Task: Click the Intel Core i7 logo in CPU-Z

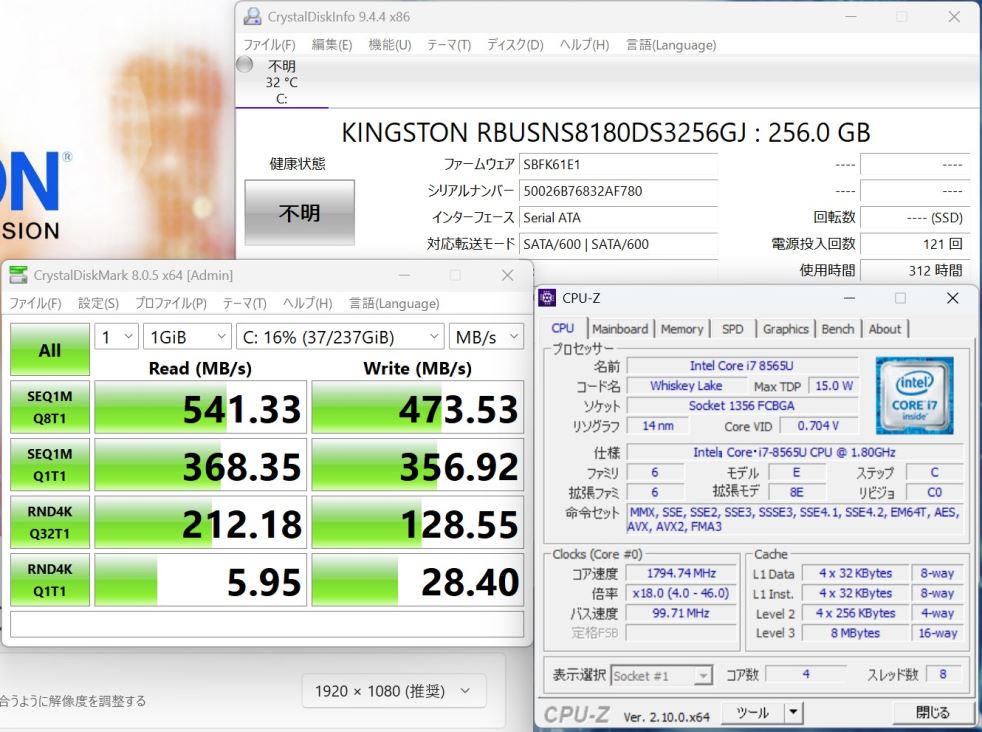Action: [x=914, y=395]
